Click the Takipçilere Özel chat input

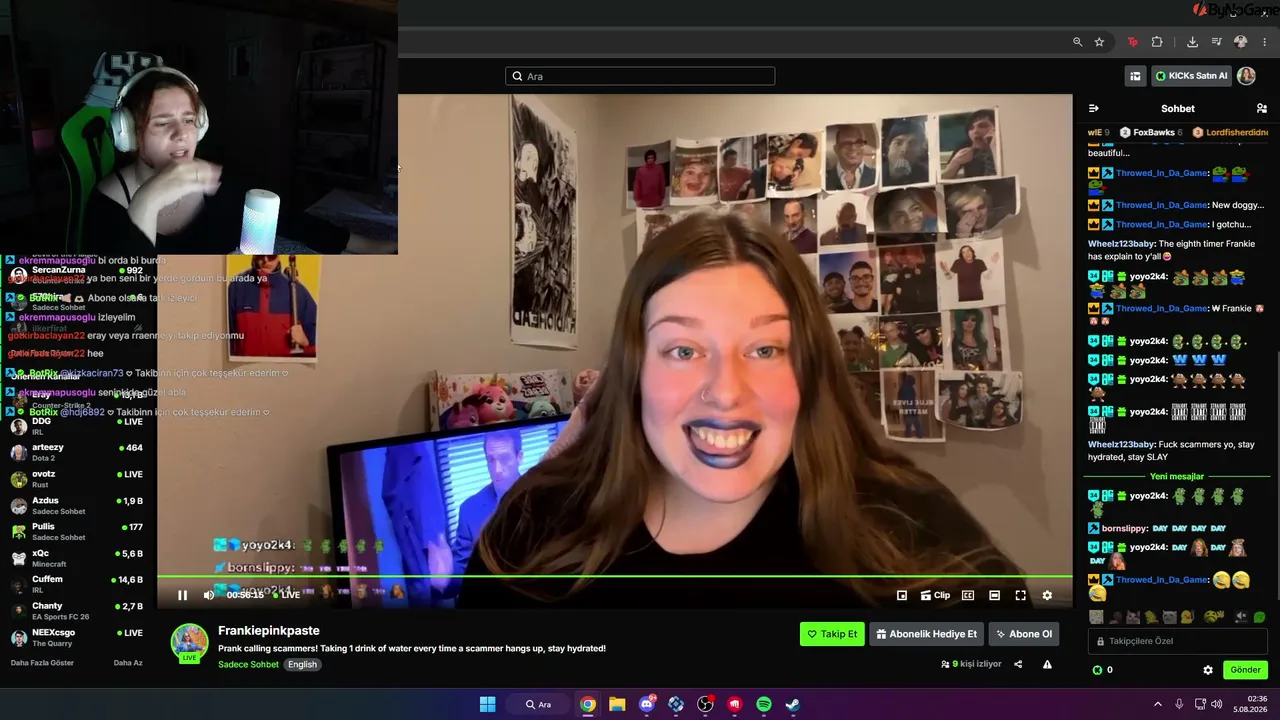pyautogui.click(x=1177, y=641)
